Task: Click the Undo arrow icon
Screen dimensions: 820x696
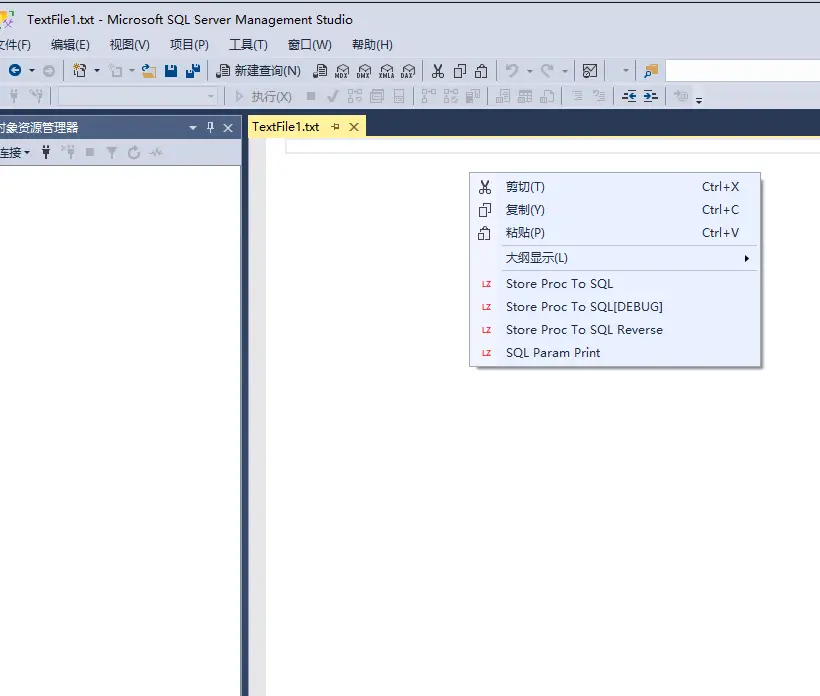Action: pyautogui.click(x=512, y=70)
